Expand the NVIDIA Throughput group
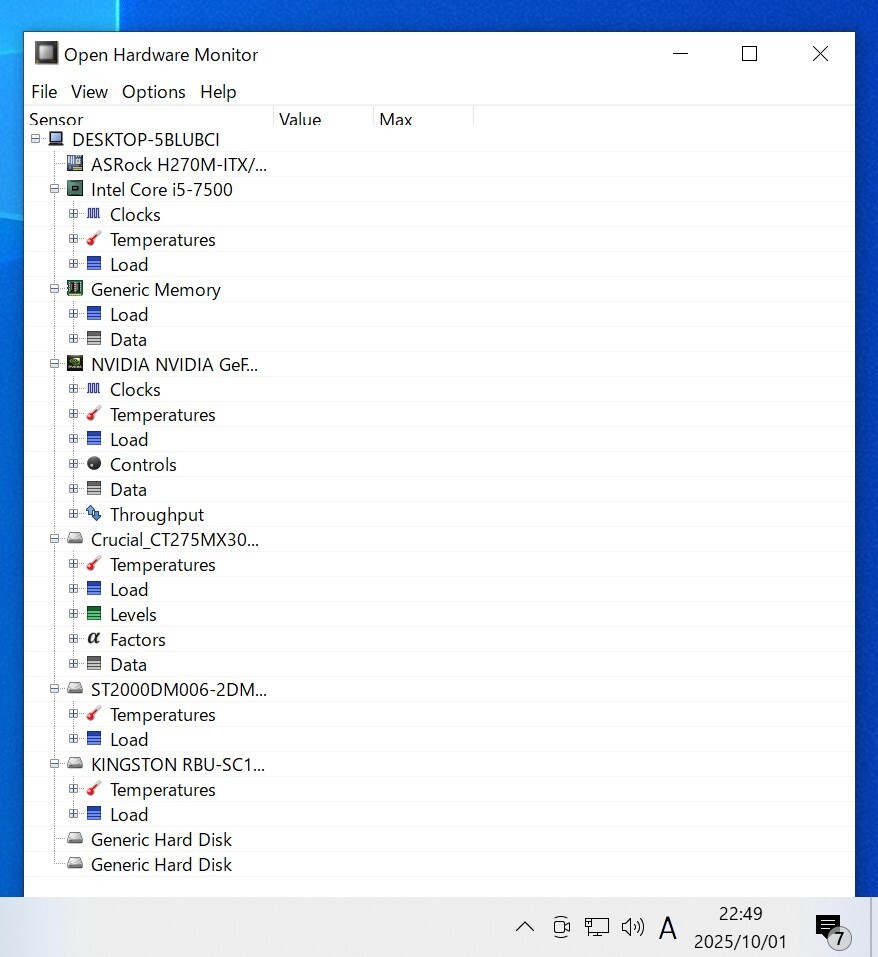 click(x=73, y=515)
